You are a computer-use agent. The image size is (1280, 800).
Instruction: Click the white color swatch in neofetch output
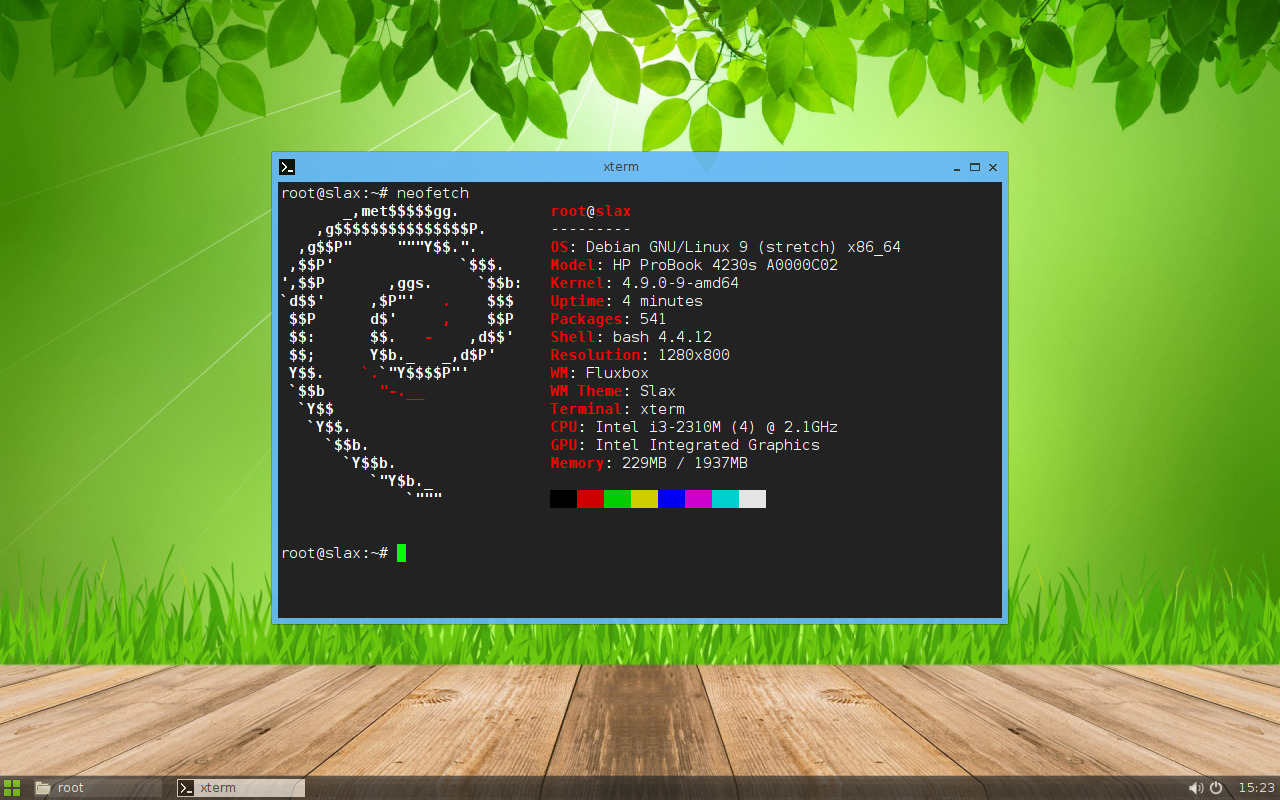[753, 498]
